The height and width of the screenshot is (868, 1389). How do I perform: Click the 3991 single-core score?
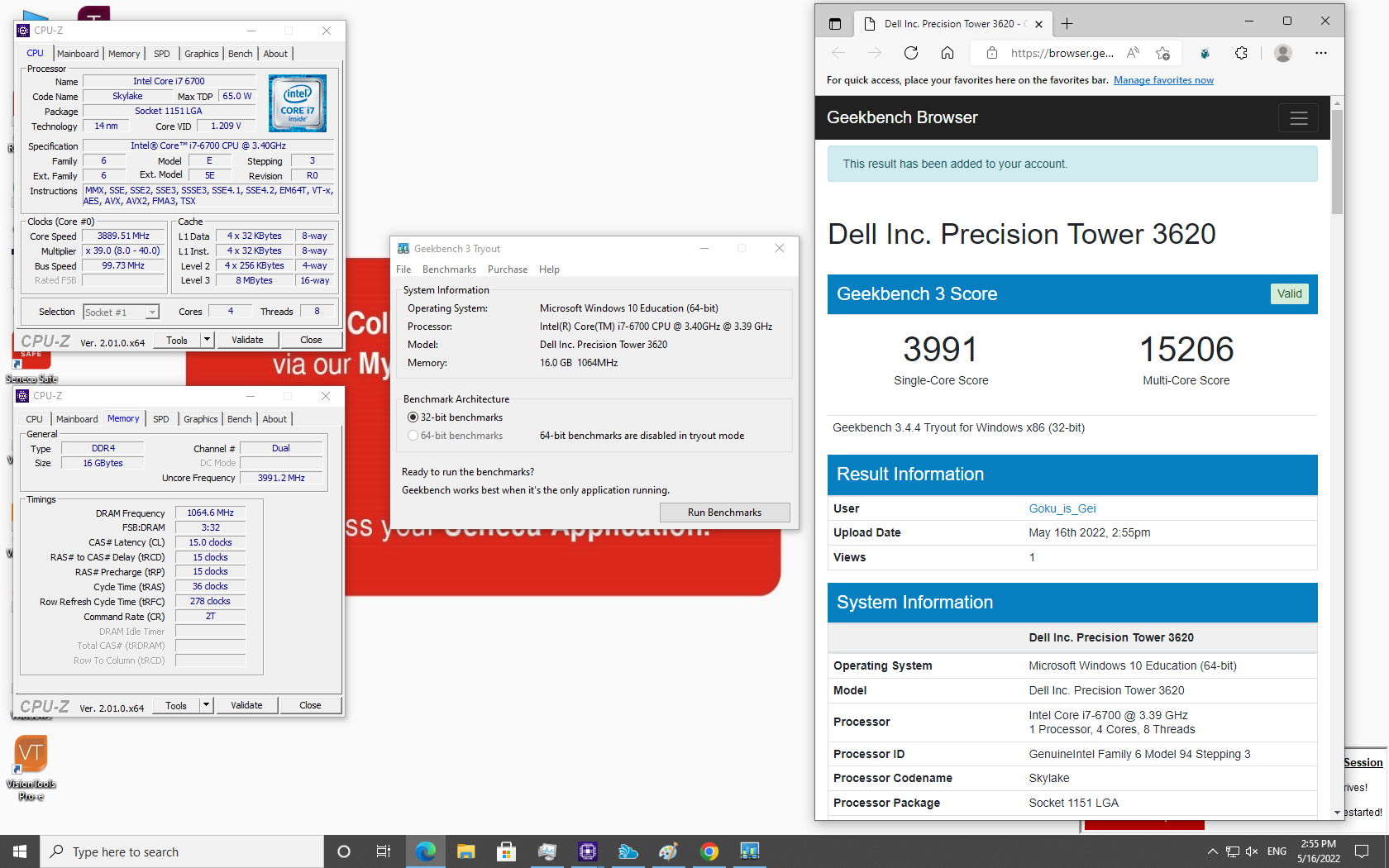pos(941,349)
